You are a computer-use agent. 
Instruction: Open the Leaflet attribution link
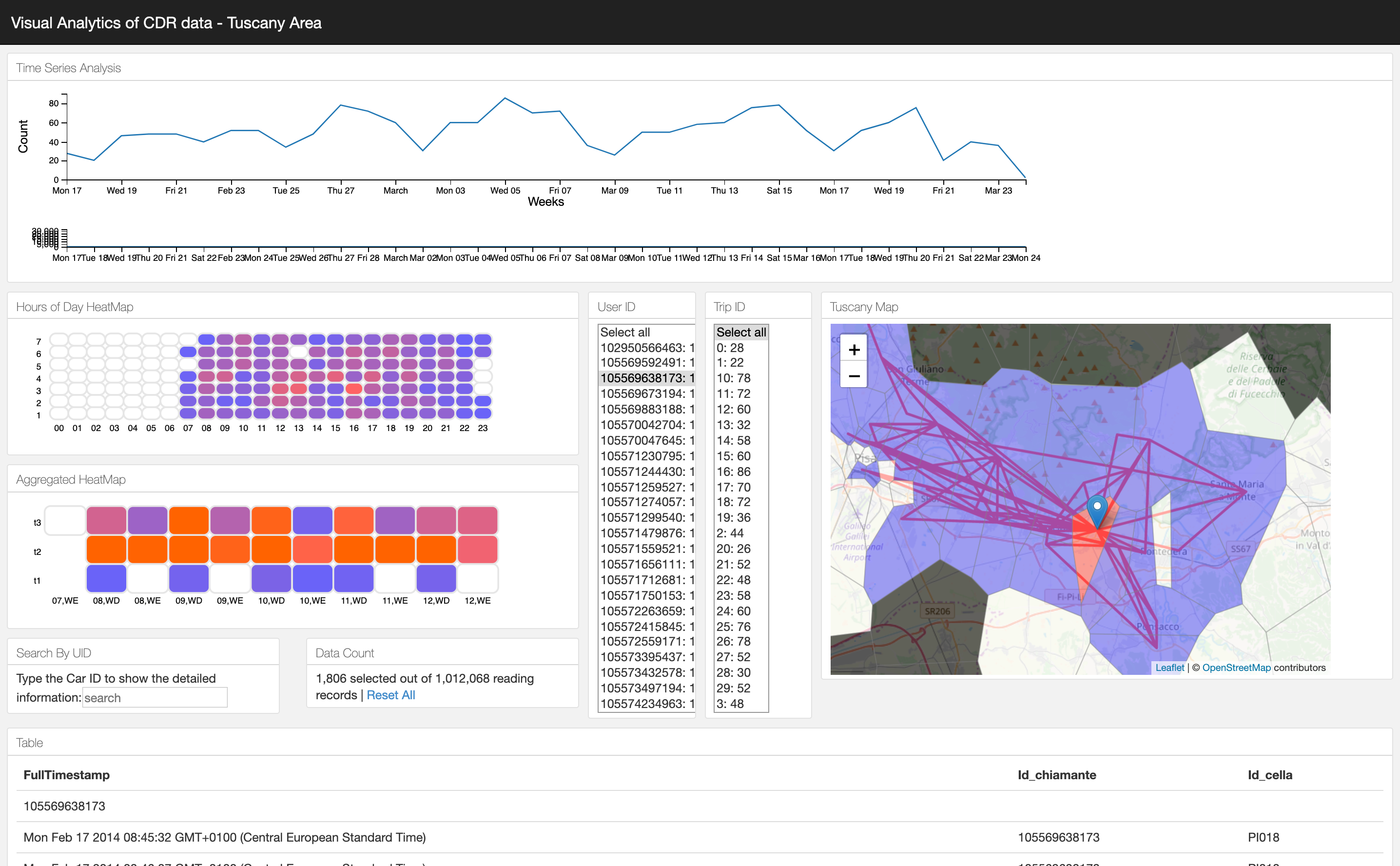(1169, 667)
